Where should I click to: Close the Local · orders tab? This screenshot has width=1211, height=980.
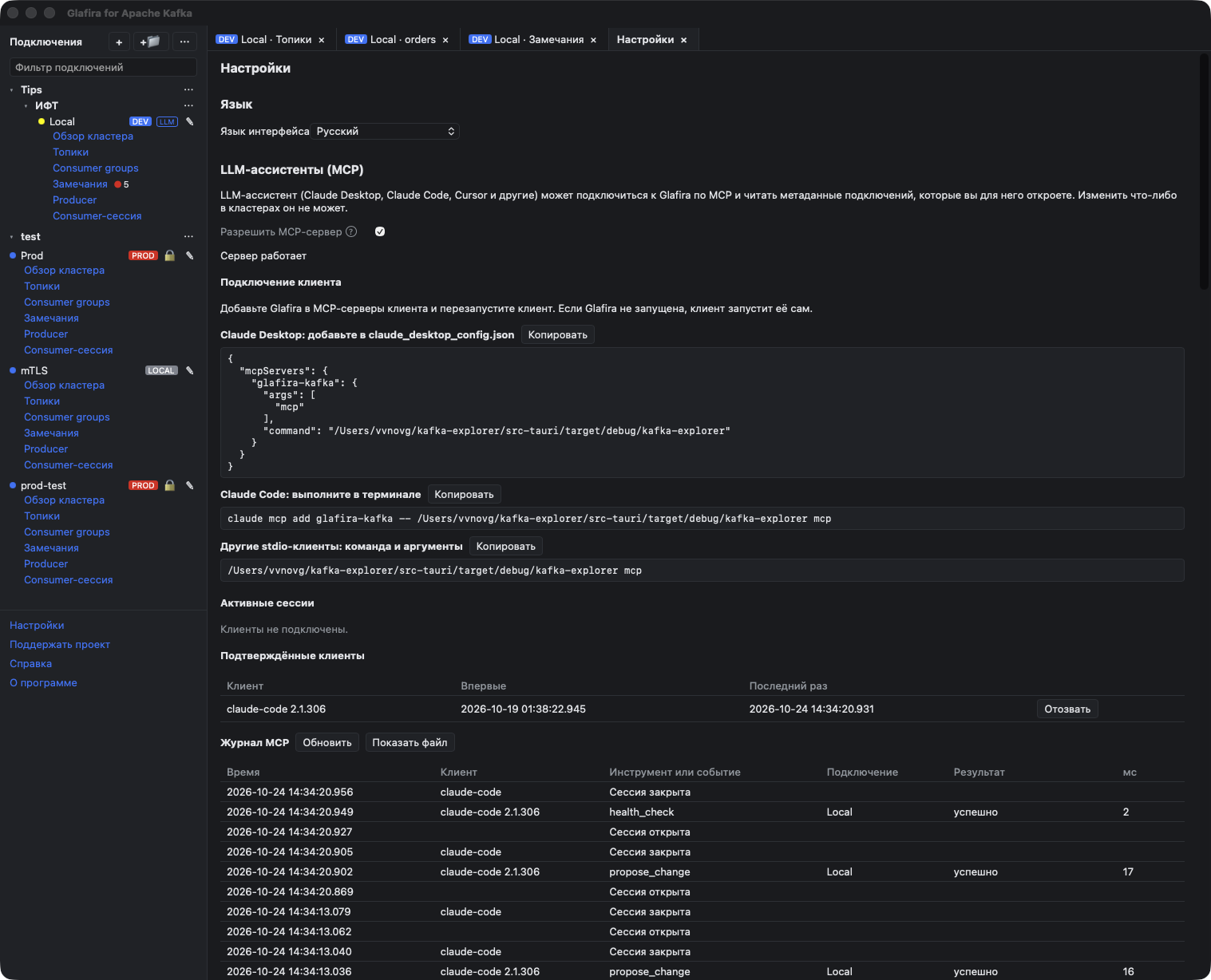(x=445, y=40)
